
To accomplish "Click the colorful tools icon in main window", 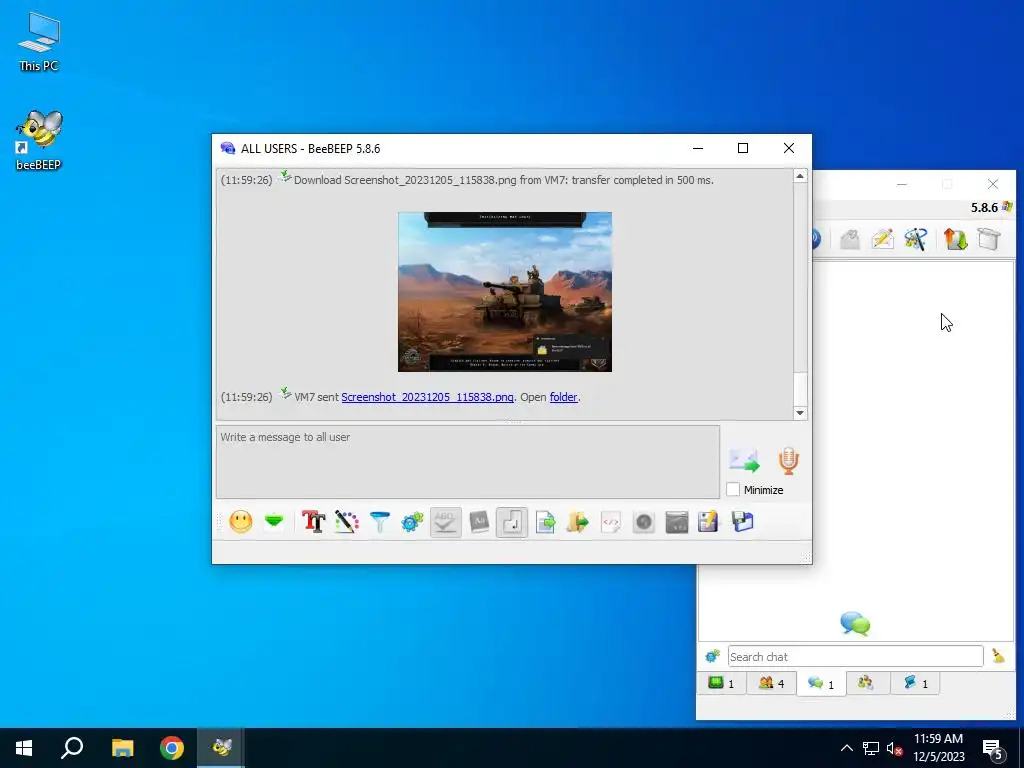I will 916,239.
